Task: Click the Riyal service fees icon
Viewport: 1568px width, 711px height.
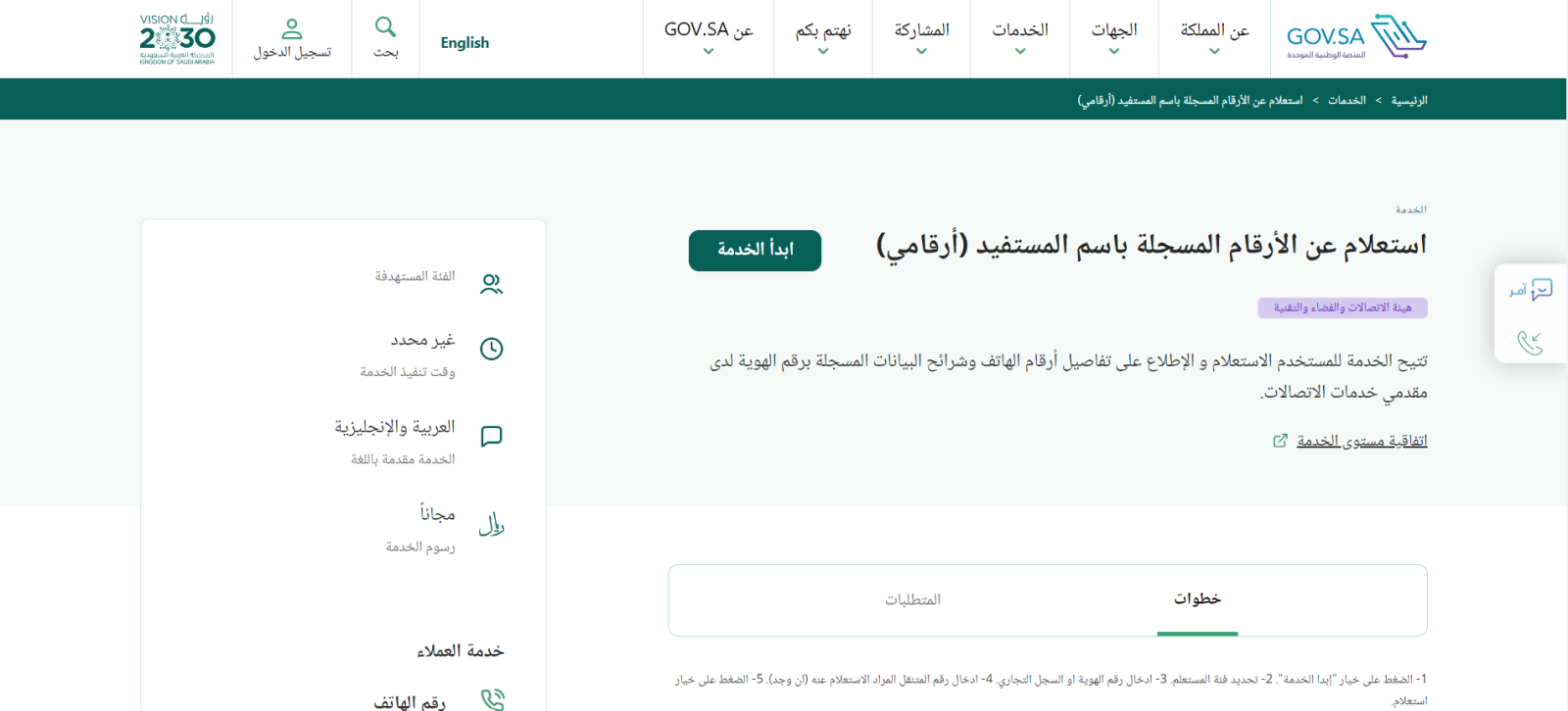Action: point(491,524)
